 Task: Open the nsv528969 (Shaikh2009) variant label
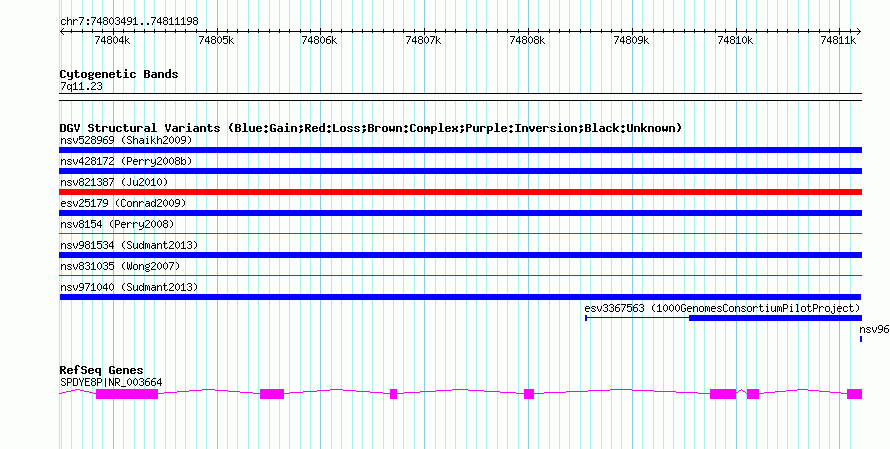click(126, 140)
